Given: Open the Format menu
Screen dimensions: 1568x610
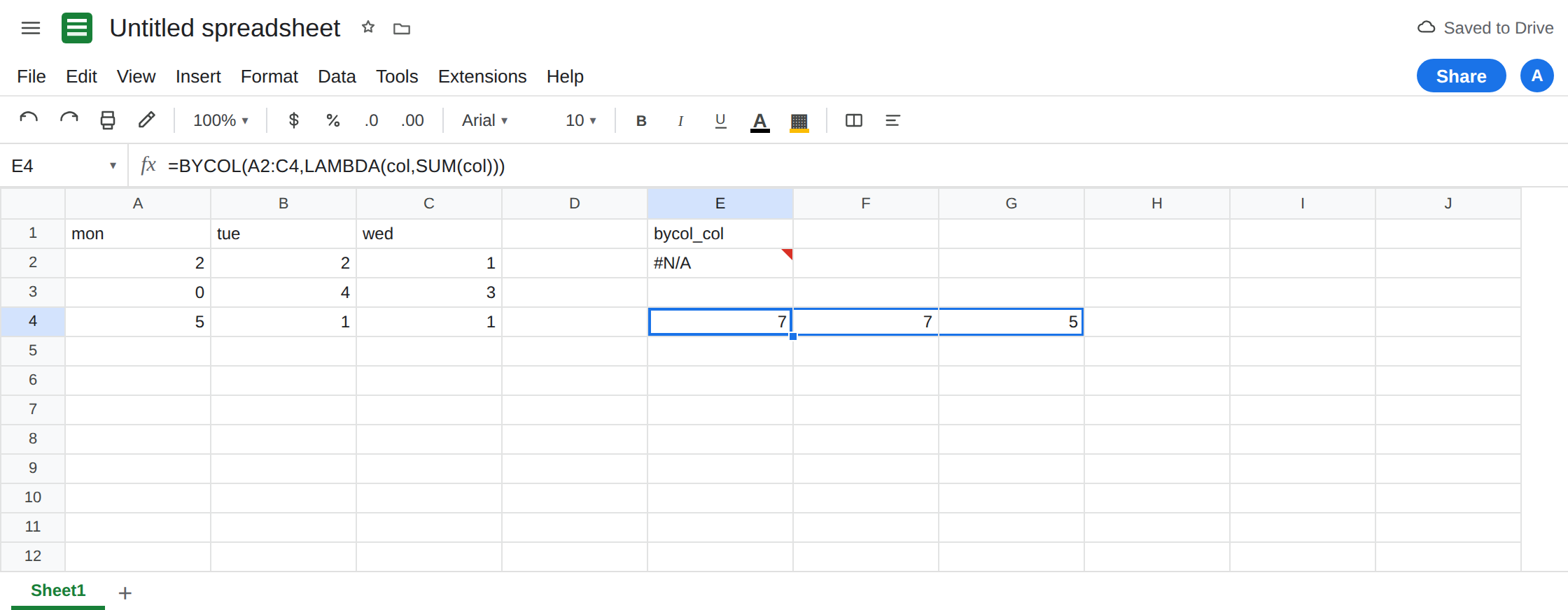Looking at the screenshot, I should pos(269,76).
